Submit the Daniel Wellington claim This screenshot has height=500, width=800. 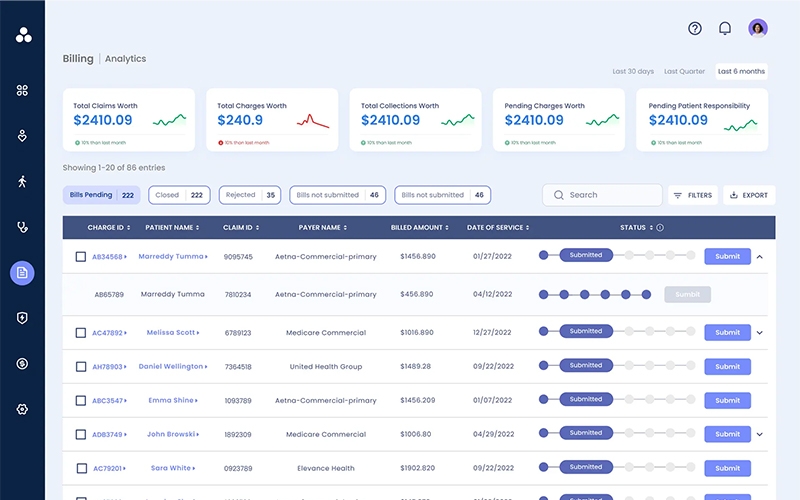tap(727, 367)
